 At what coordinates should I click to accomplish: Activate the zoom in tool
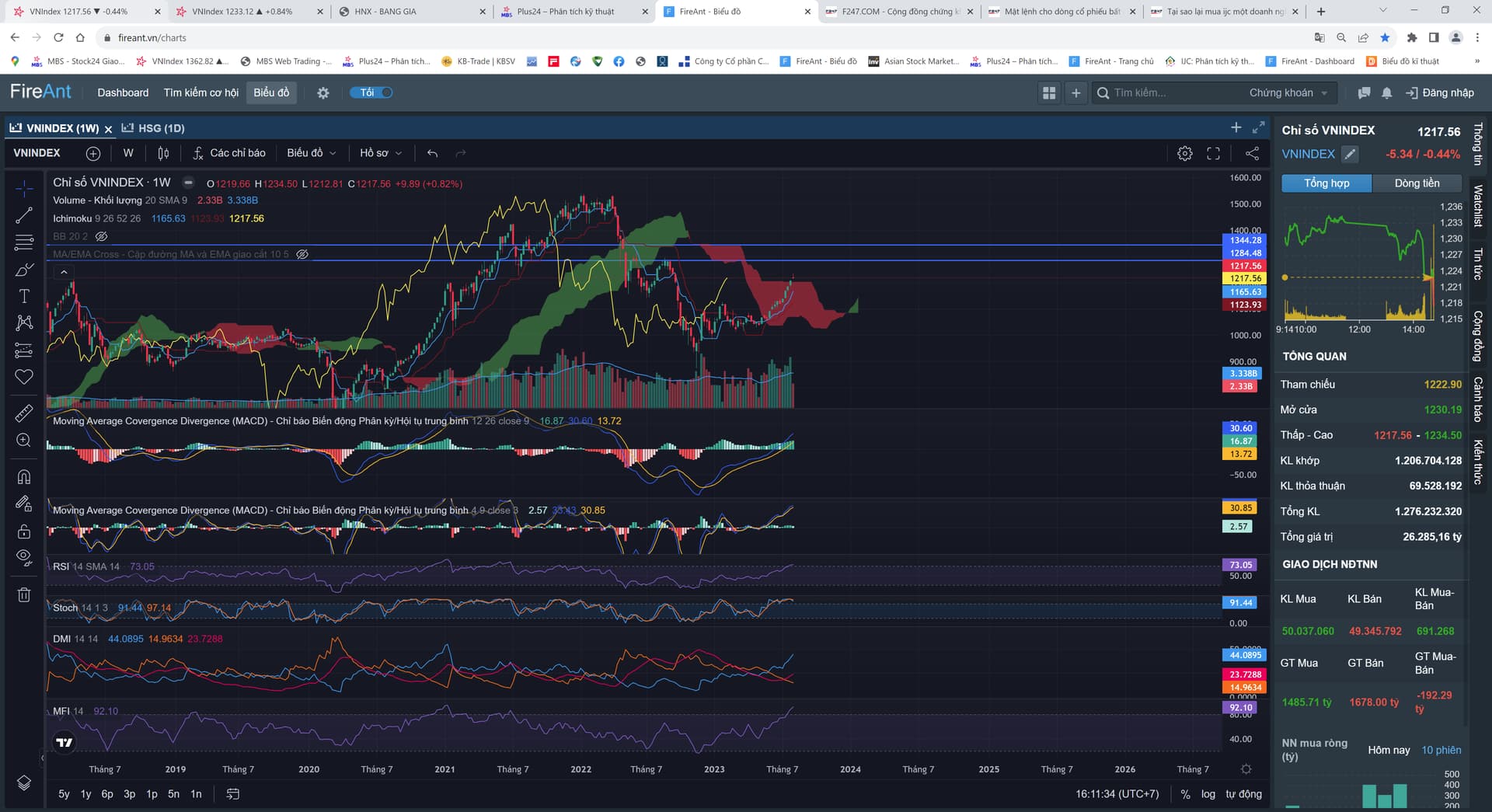24,441
